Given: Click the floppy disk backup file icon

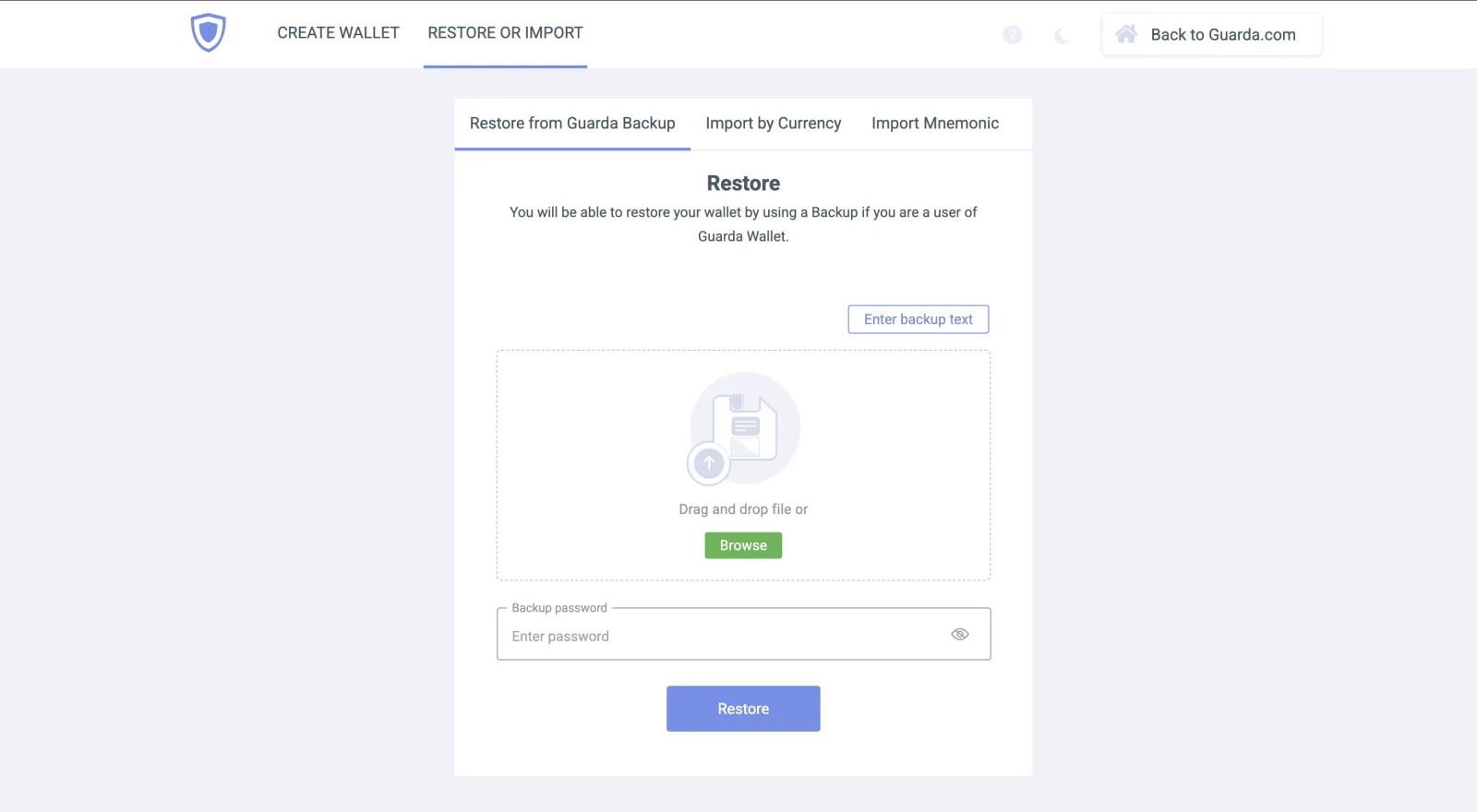Looking at the screenshot, I should (x=745, y=426).
